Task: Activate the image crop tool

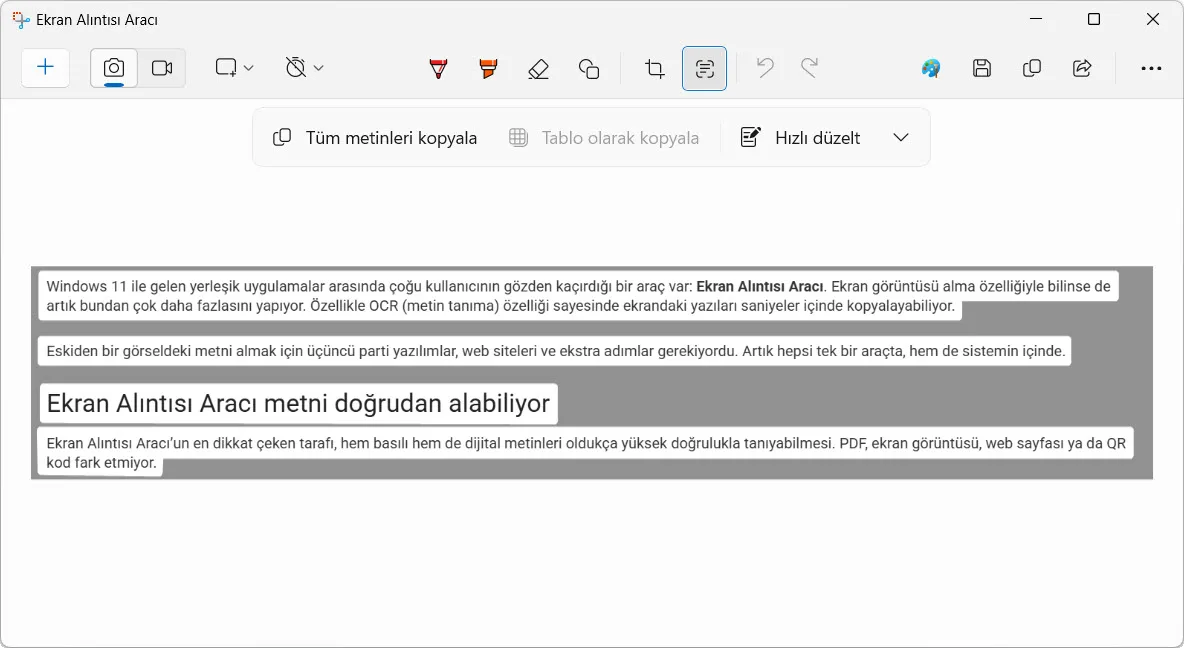Action: (655, 69)
